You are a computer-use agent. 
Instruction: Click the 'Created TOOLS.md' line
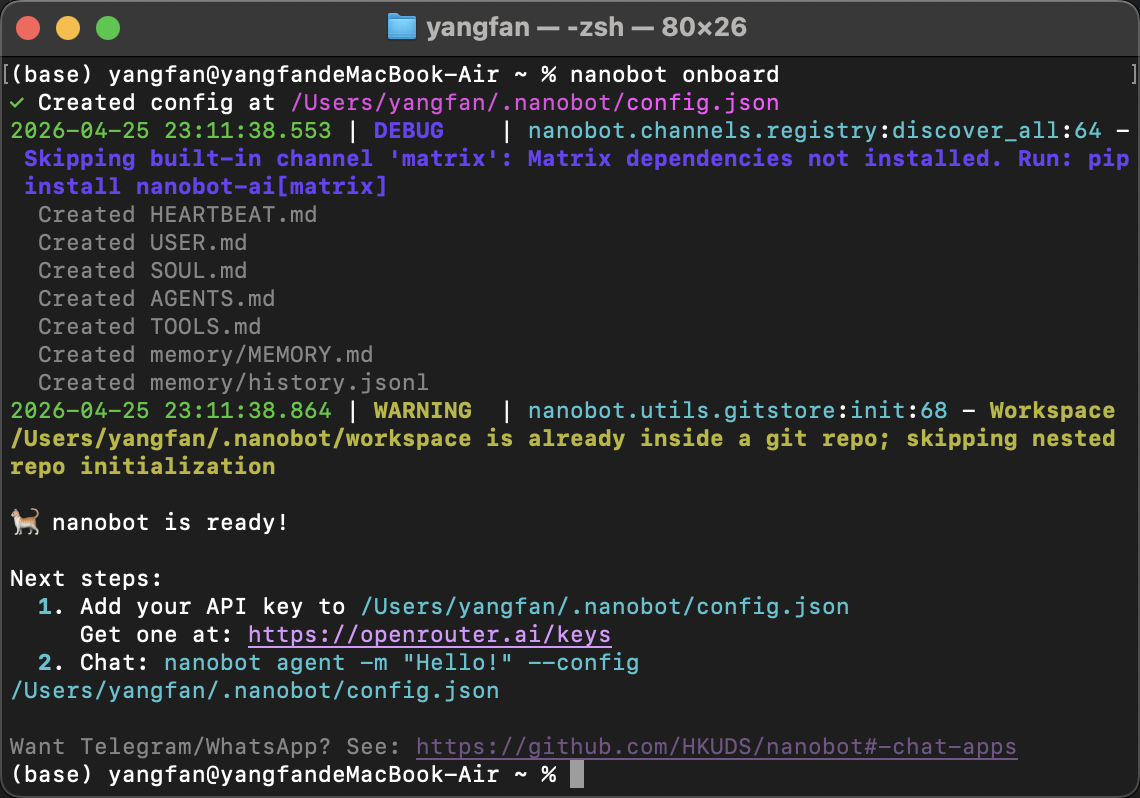pos(149,326)
